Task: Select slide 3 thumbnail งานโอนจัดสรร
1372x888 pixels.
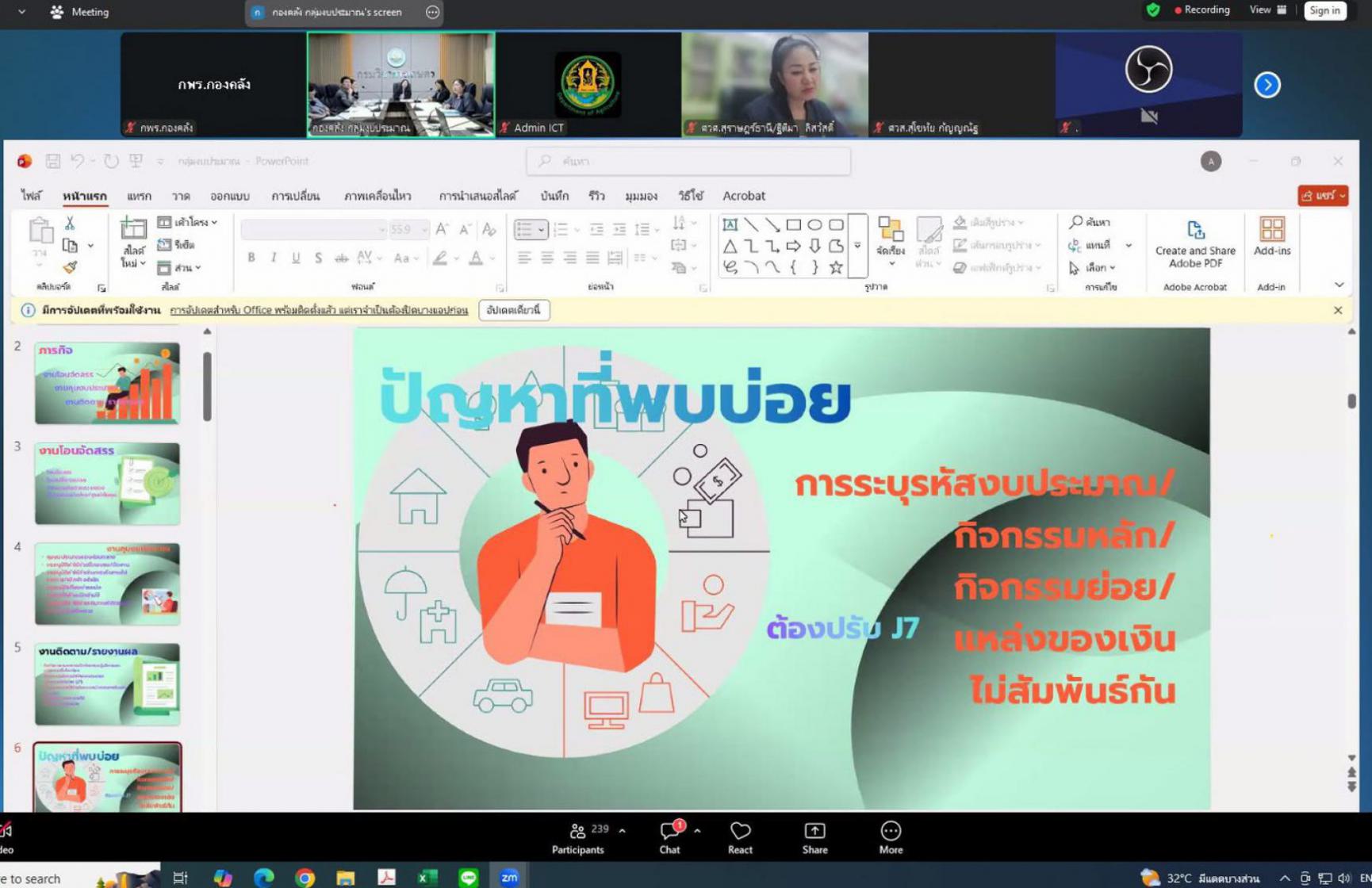Action: click(107, 483)
